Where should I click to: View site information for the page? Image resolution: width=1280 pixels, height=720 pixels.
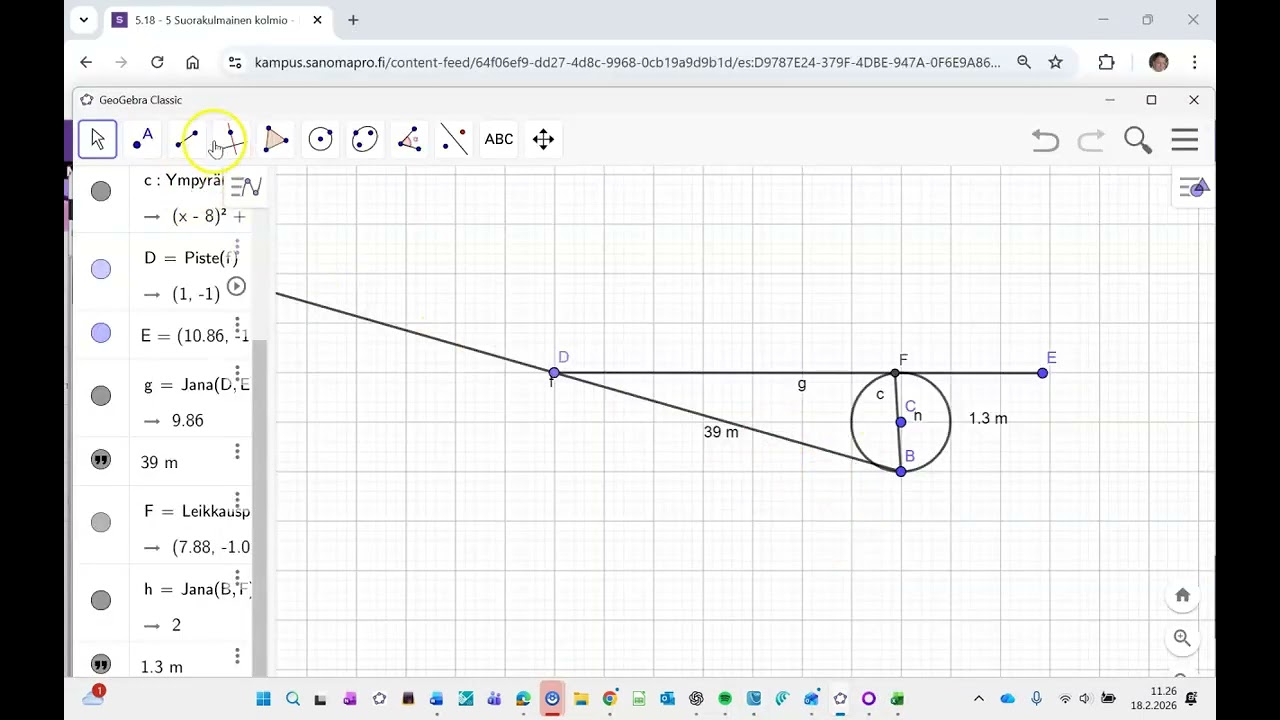tap(234, 62)
